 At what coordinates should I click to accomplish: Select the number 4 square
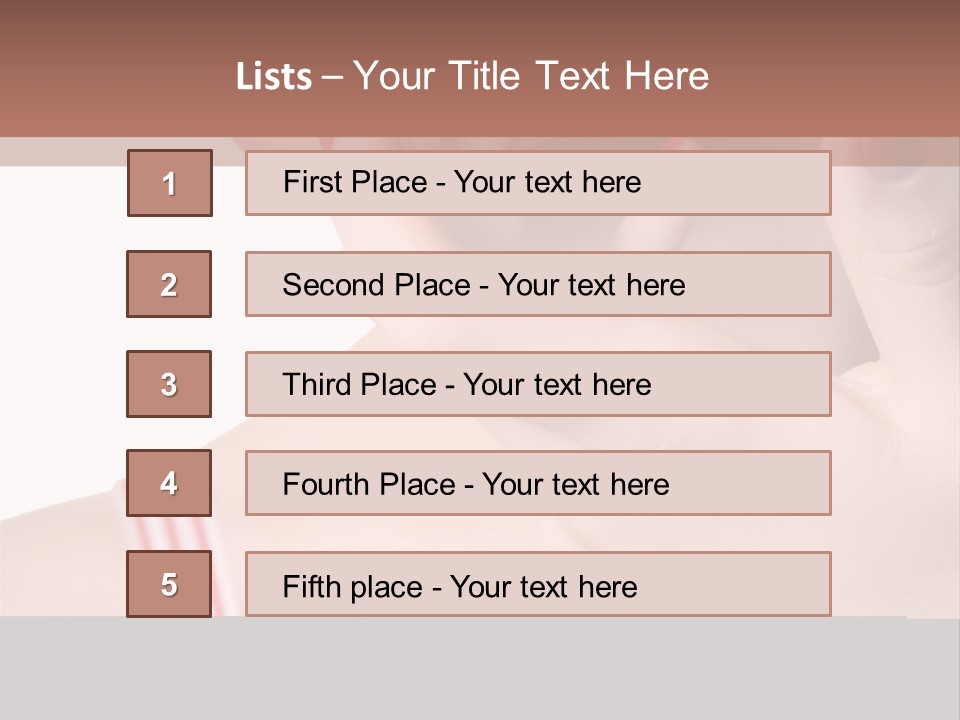pos(169,484)
